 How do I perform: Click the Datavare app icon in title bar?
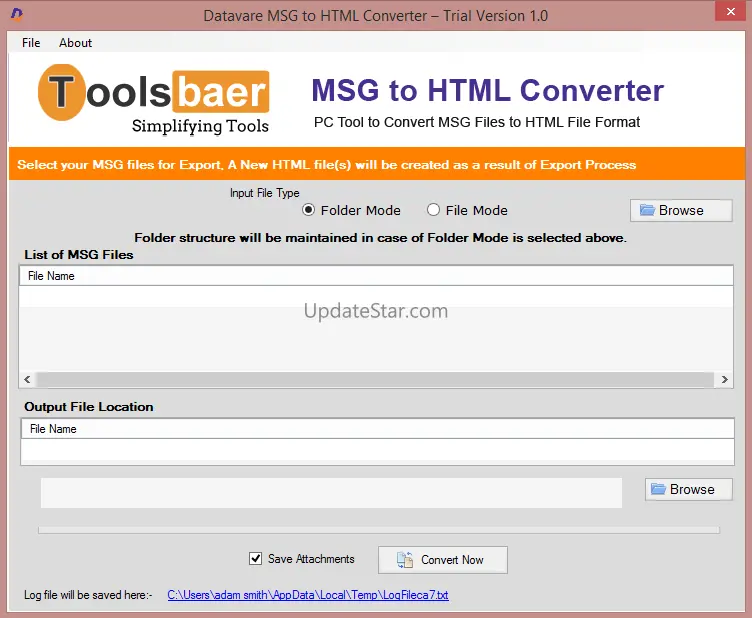pos(16,14)
